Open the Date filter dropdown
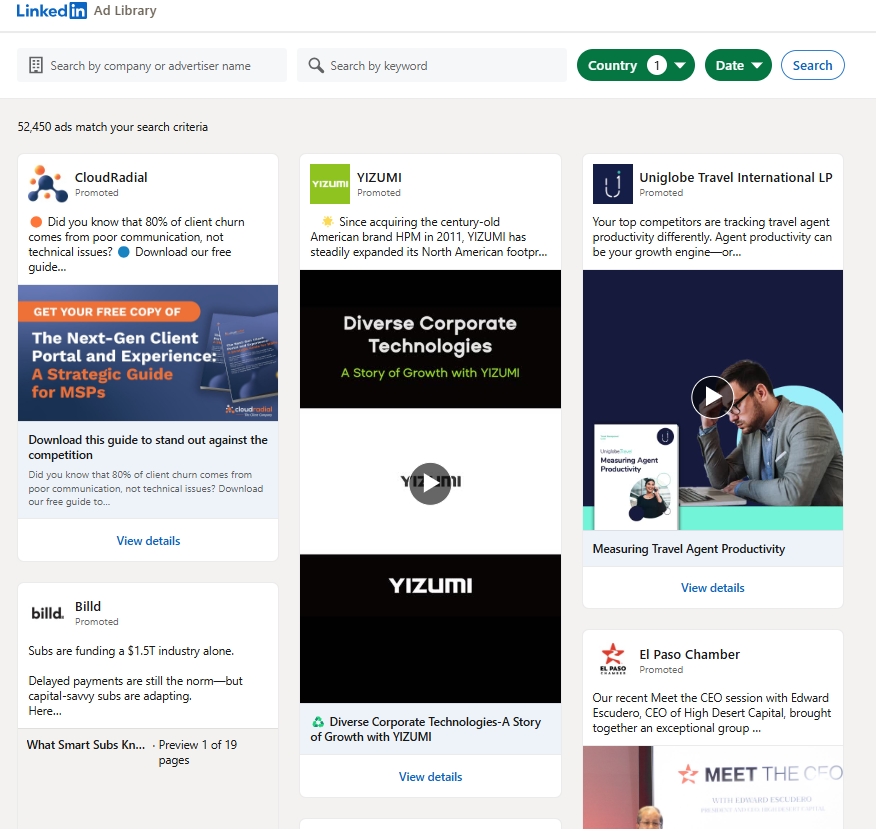The height and width of the screenshot is (829, 876). 738,65
